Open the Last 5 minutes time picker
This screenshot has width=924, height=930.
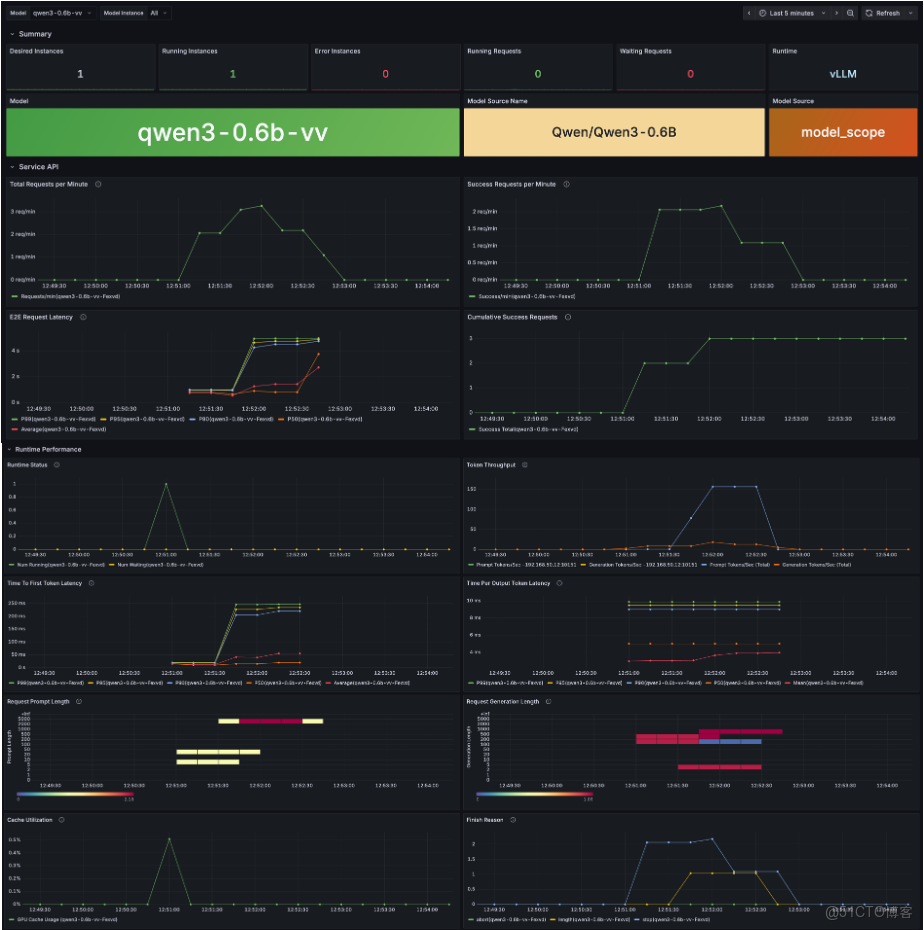pos(792,13)
